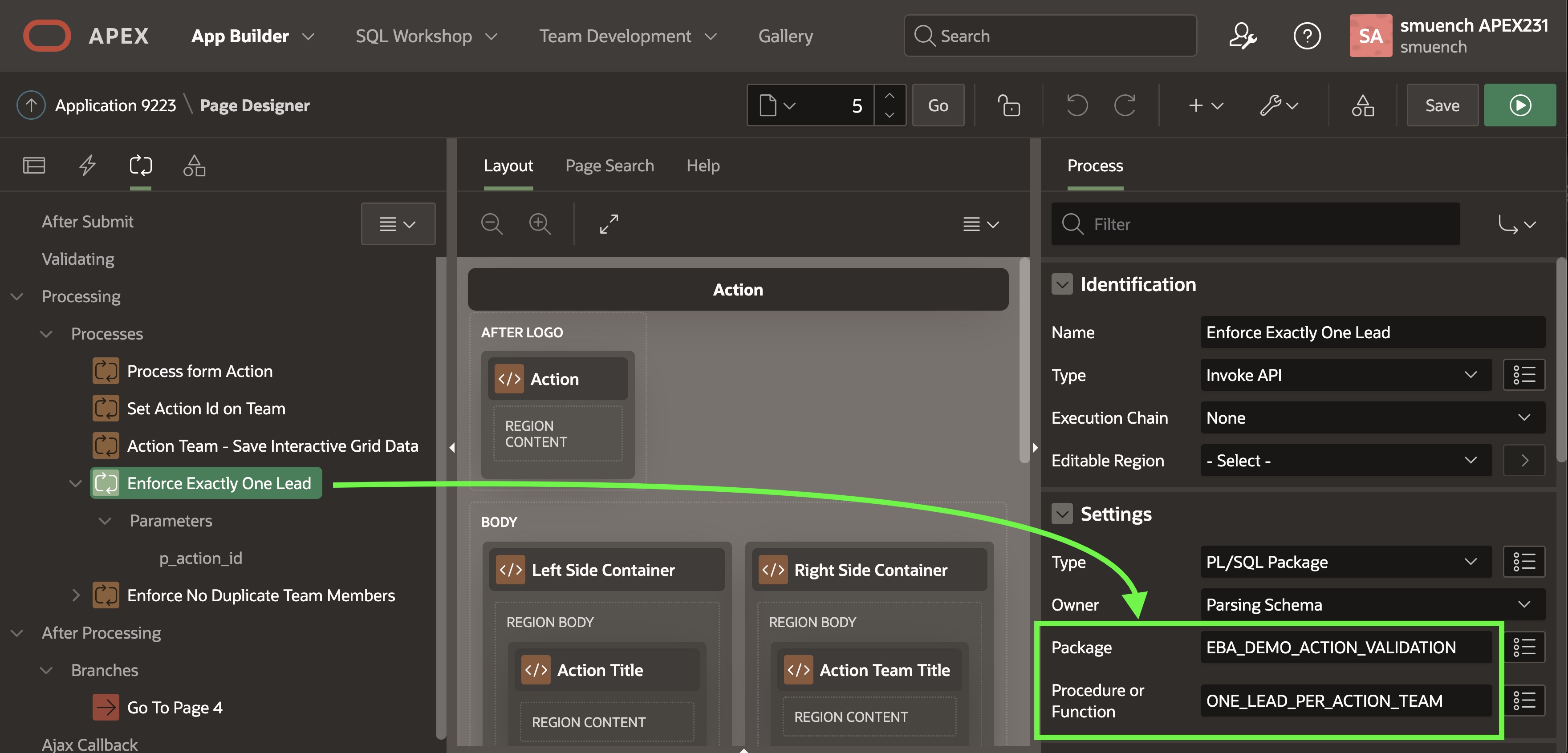The image size is (1568, 753).
Task: Click the Run Page play button
Action: point(1519,105)
